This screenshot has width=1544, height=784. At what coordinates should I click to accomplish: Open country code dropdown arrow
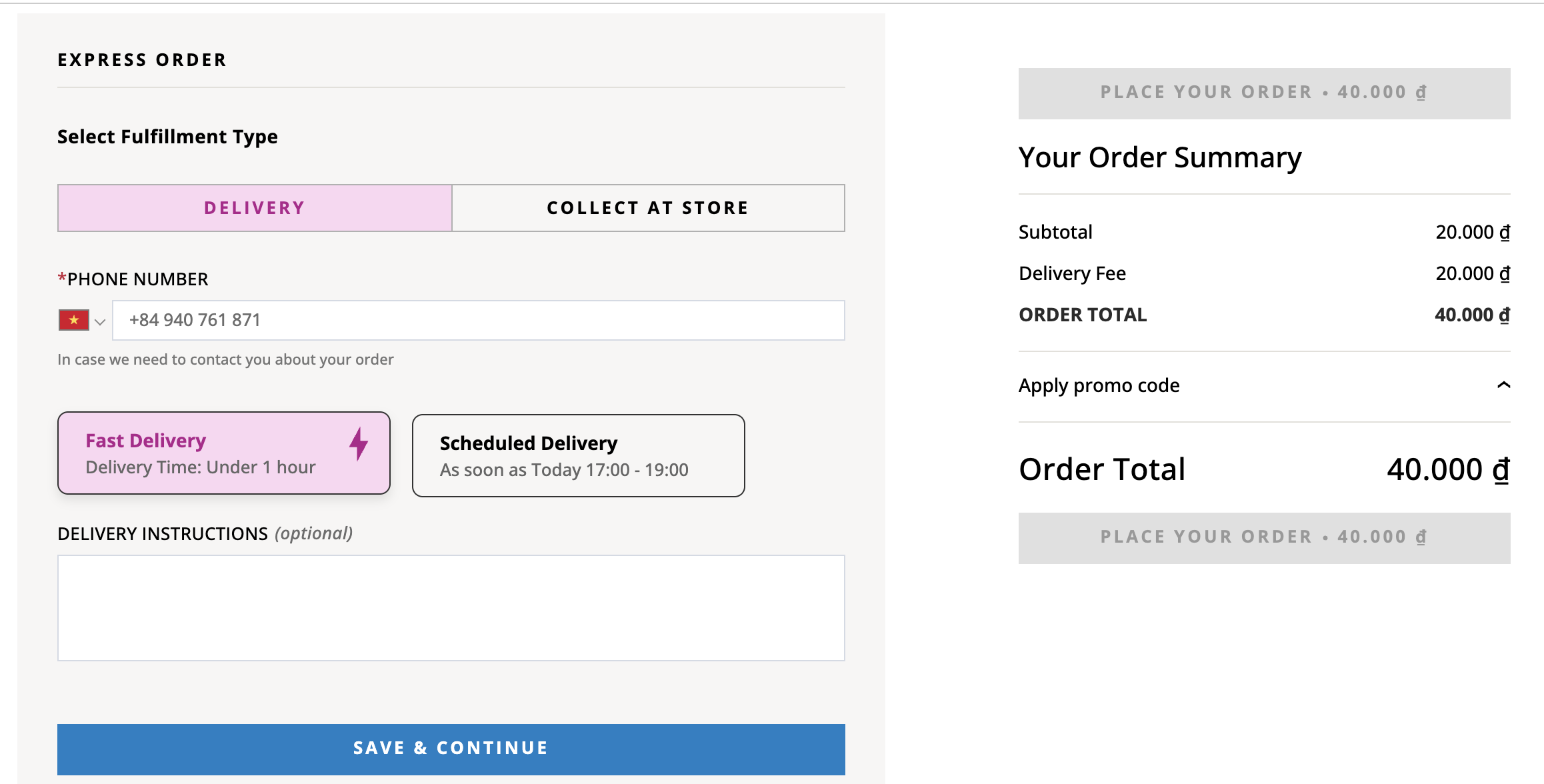coord(100,322)
